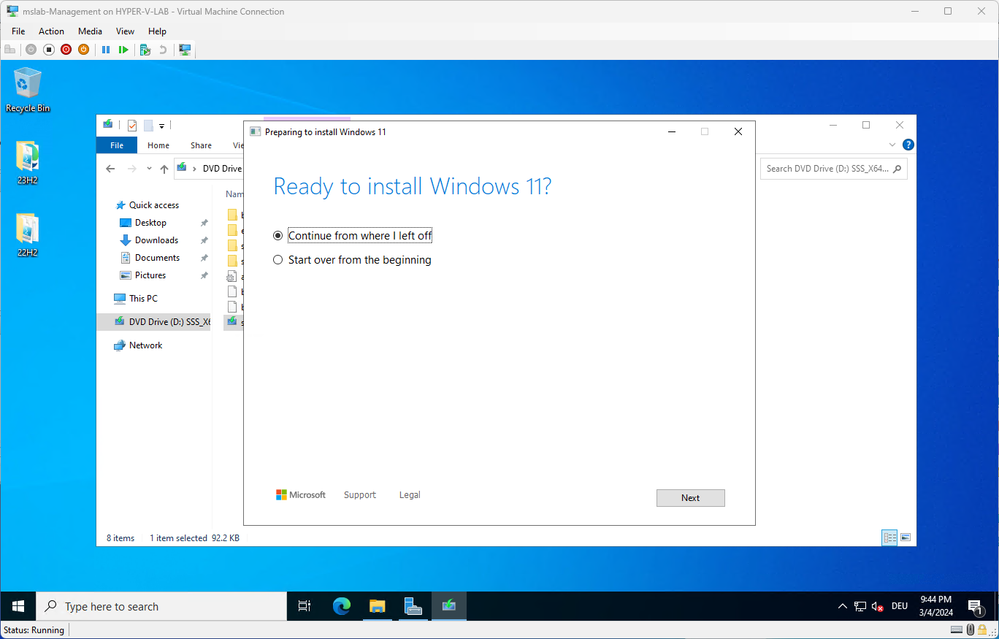Open the Windows Start menu
The width and height of the screenshot is (999, 639).
pyautogui.click(x=18, y=607)
